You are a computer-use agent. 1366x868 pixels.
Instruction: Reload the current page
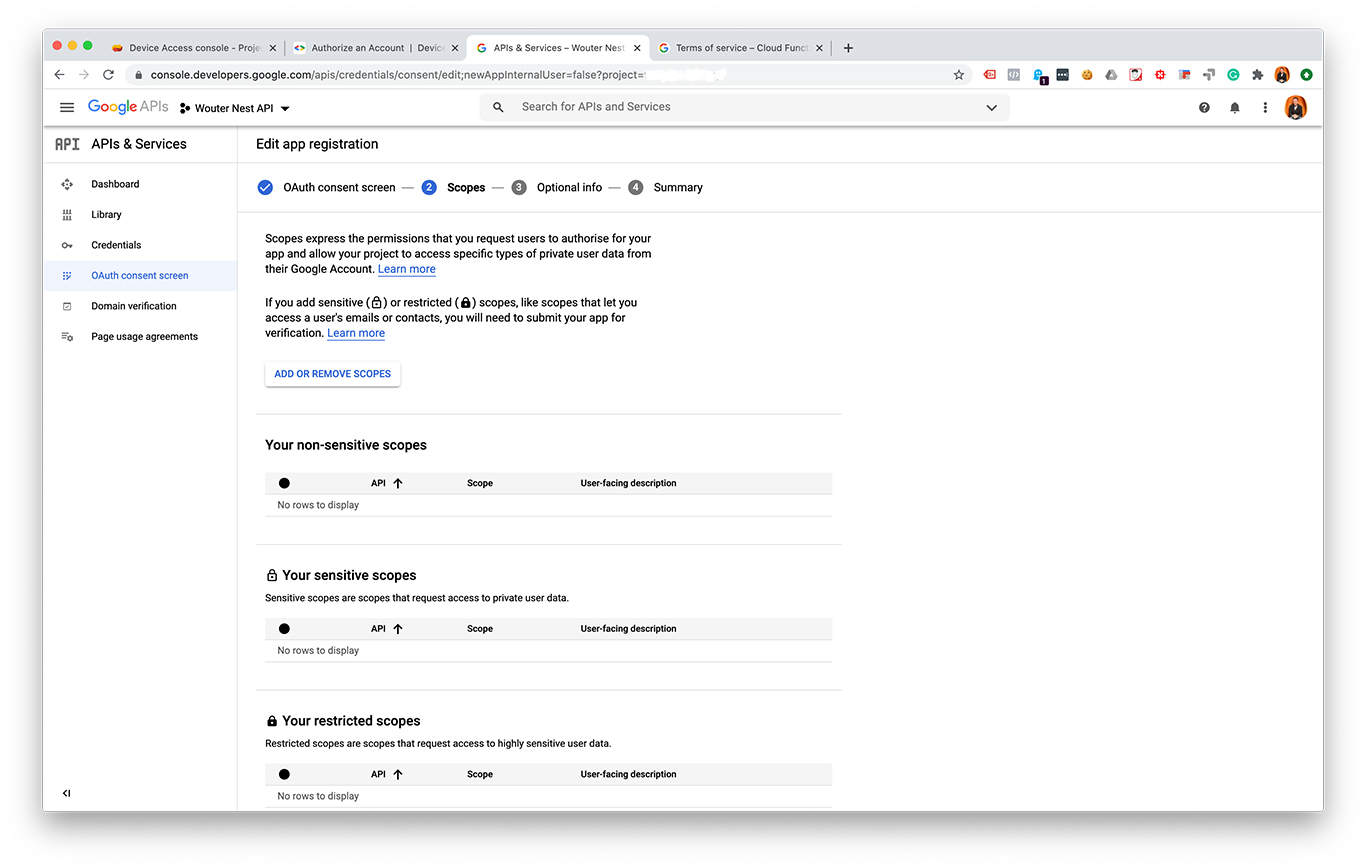coord(109,75)
